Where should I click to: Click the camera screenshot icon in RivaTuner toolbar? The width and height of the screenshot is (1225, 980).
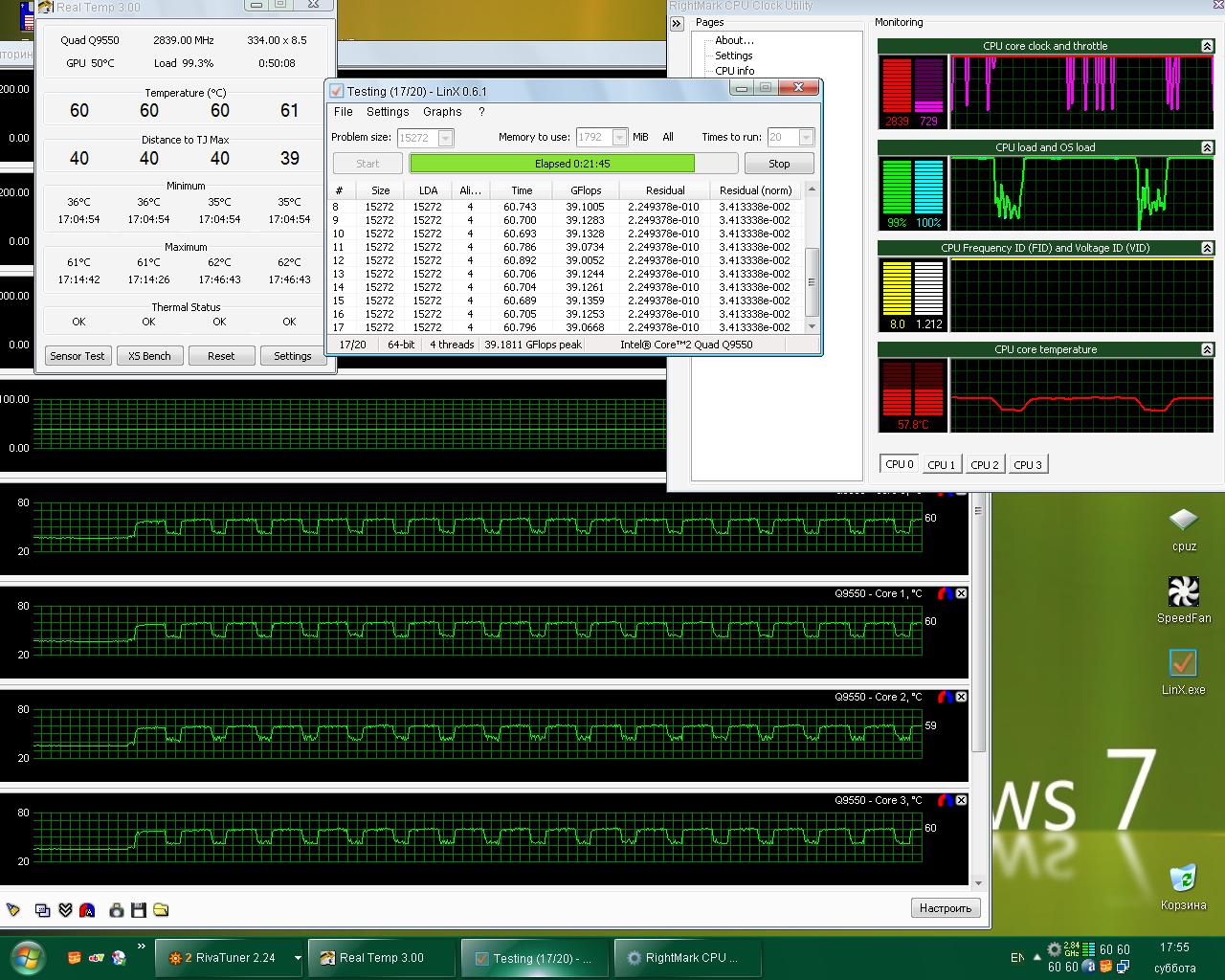click(116, 909)
